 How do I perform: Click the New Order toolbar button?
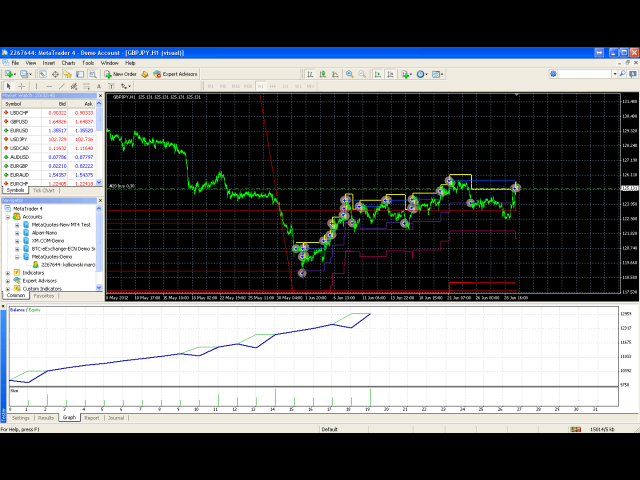121,73
